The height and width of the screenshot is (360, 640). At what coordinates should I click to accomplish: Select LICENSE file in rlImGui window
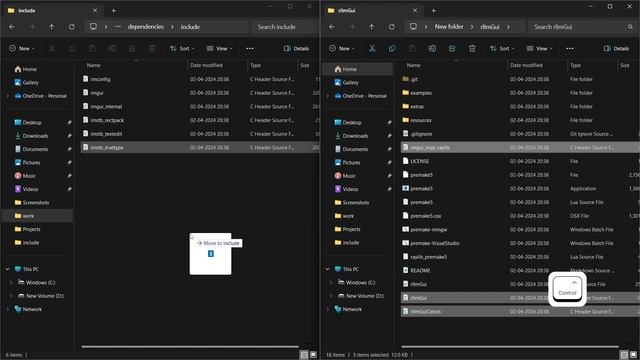520,161
